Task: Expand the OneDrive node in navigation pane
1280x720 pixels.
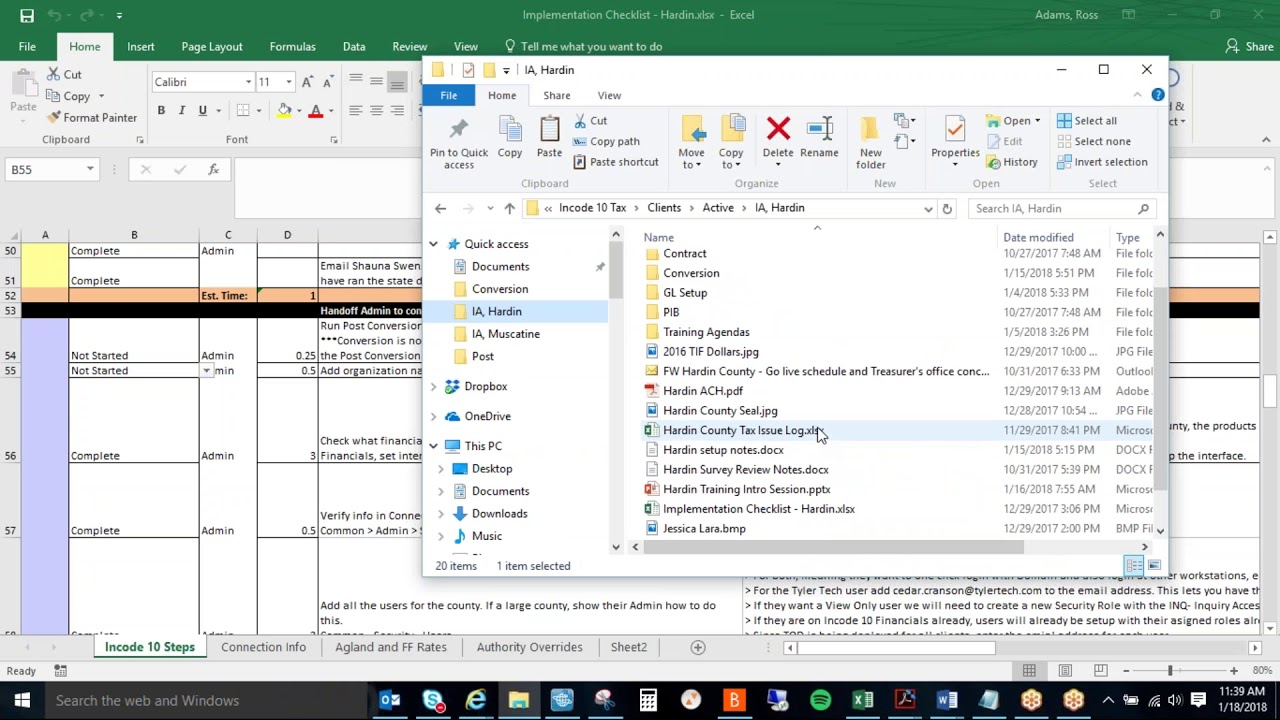Action: click(433, 416)
